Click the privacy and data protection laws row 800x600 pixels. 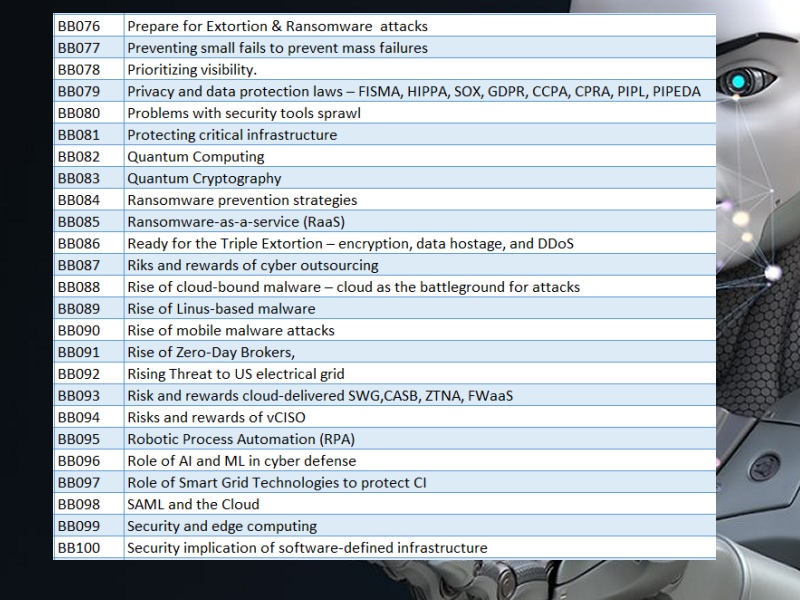(x=413, y=92)
